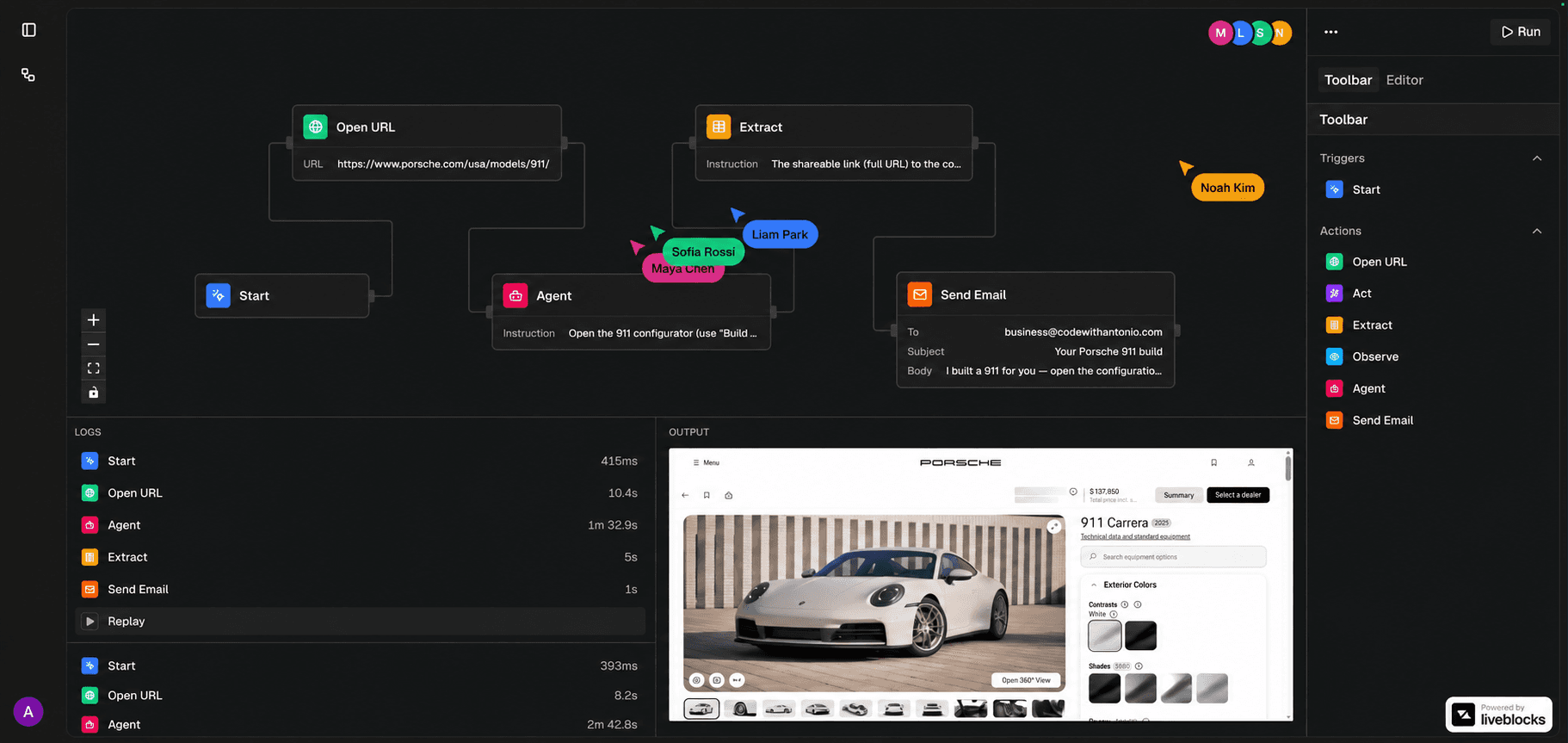Screen dimensions: 1568x743
Task: Open the workflows icon in the left rail
Action: (28, 75)
